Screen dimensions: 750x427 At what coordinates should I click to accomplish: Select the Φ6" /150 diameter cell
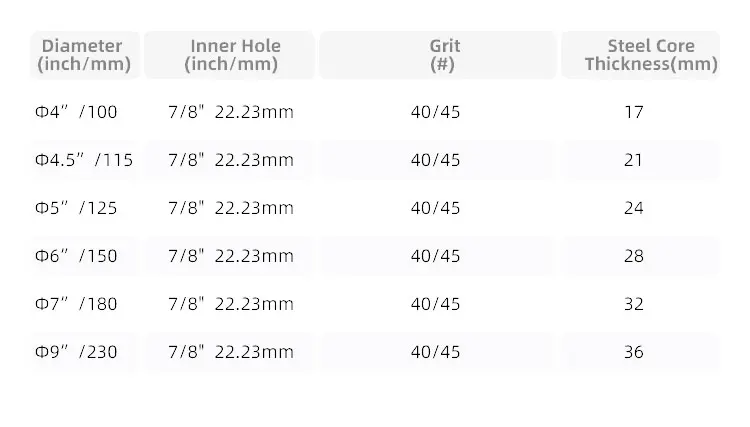(x=76, y=256)
